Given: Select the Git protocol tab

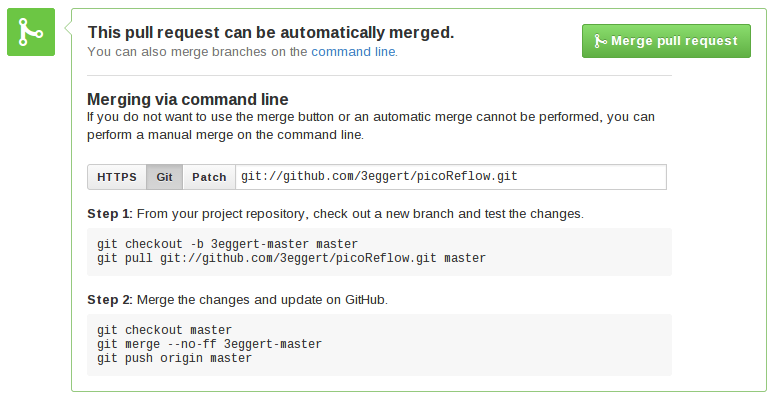Looking at the screenshot, I should tap(165, 177).
